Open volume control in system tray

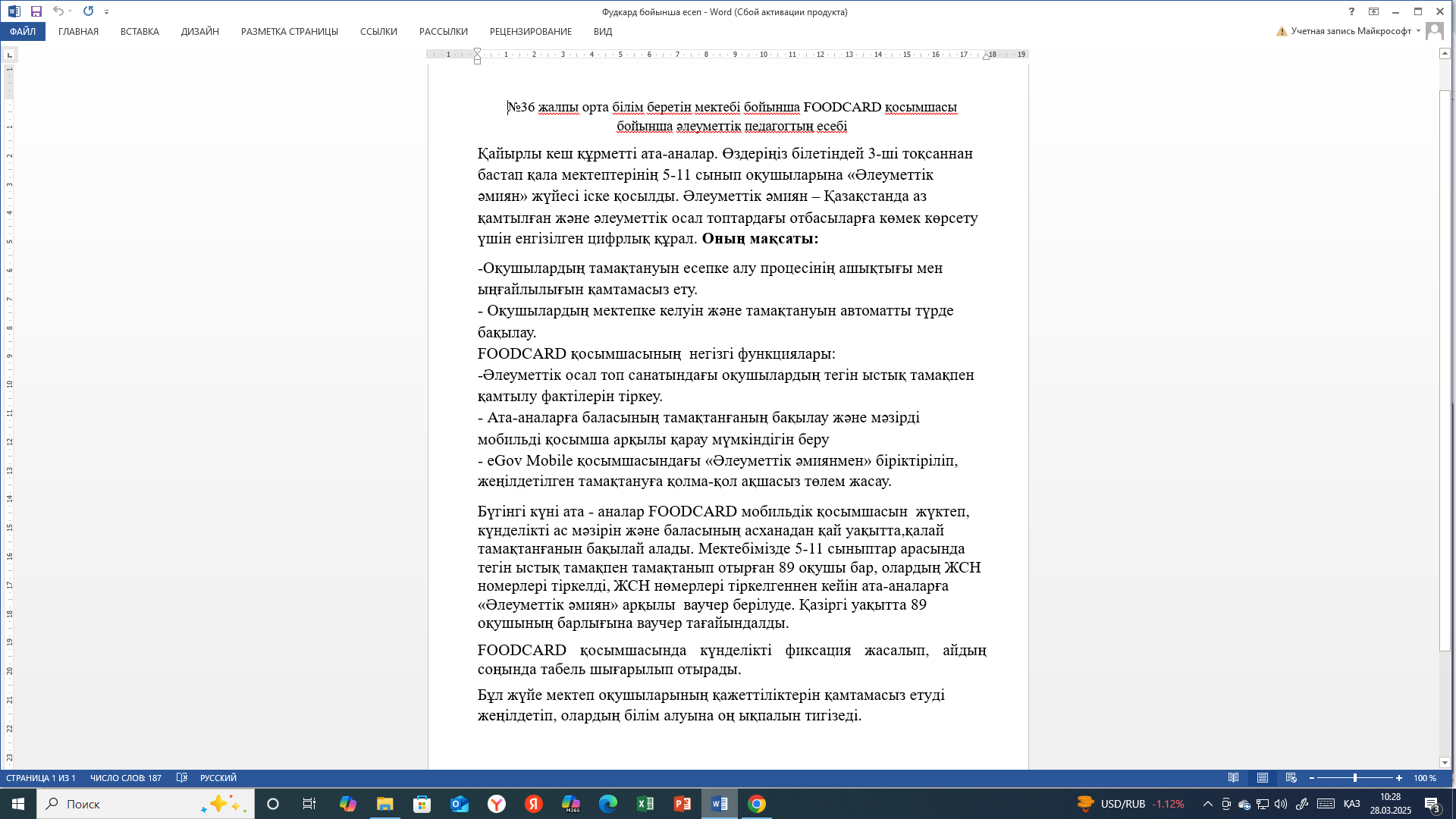pyautogui.click(x=1281, y=804)
